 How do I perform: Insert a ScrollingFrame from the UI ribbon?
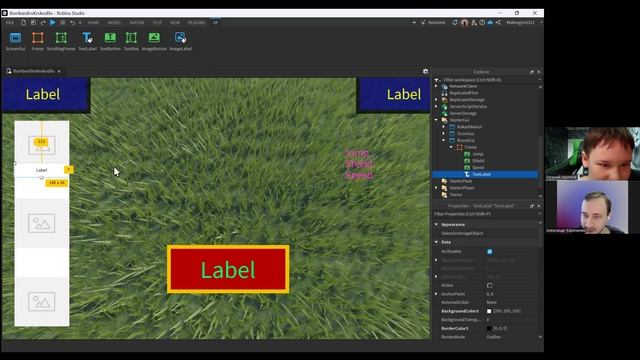61,41
